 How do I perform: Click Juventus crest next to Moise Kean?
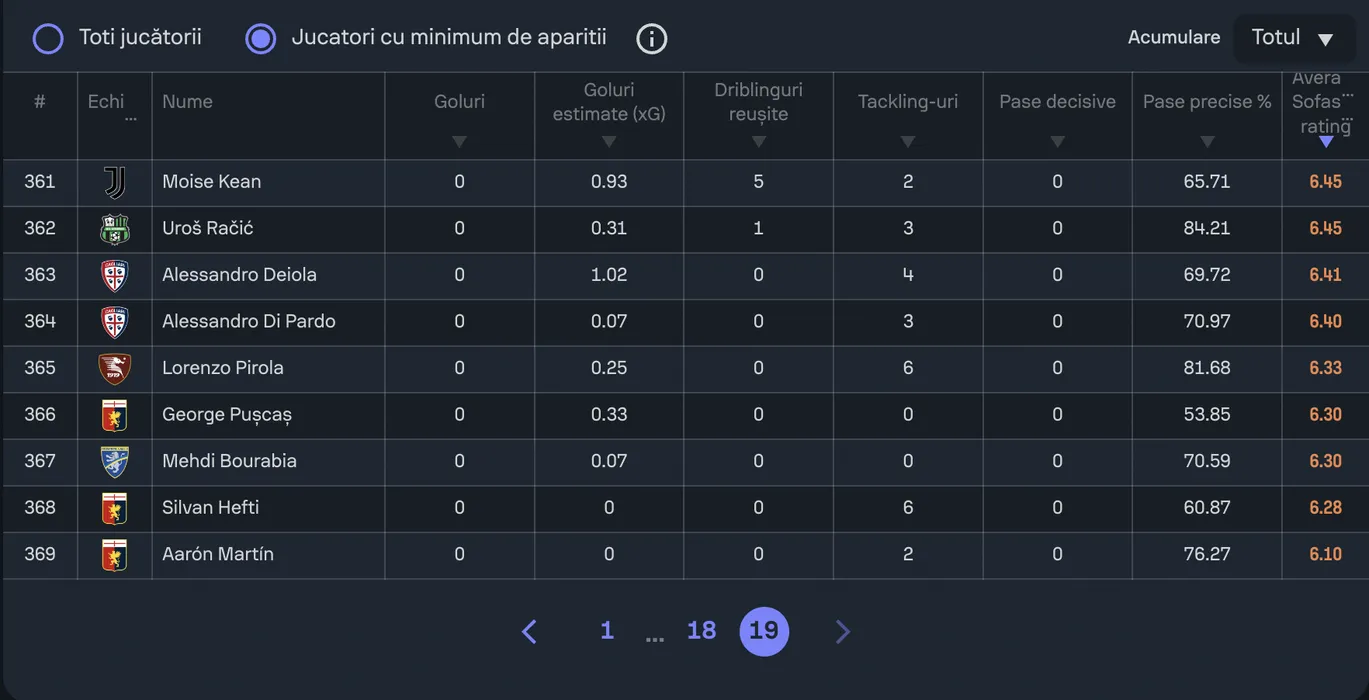coord(115,182)
